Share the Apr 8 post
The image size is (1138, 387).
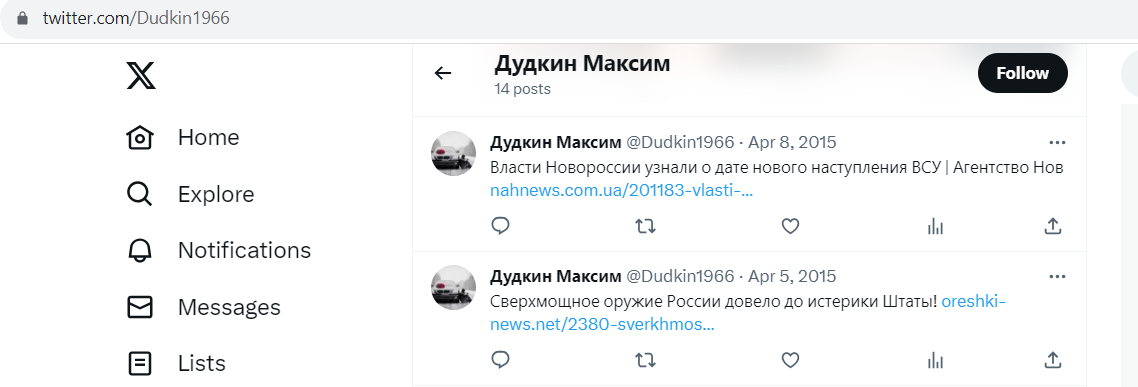click(x=1052, y=226)
